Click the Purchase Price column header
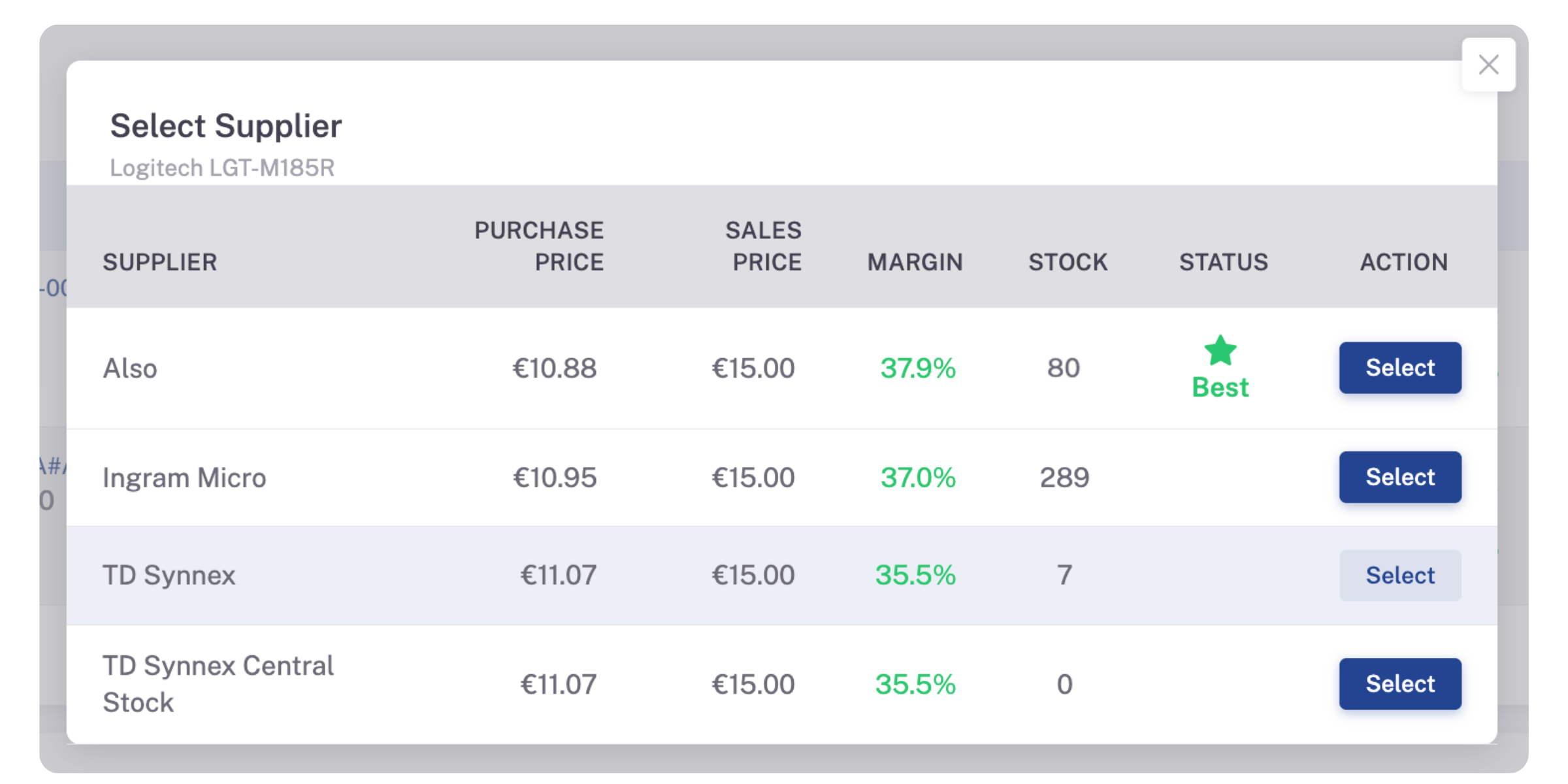Viewport: 1568px width, 784px height. (x=539, y=246)
